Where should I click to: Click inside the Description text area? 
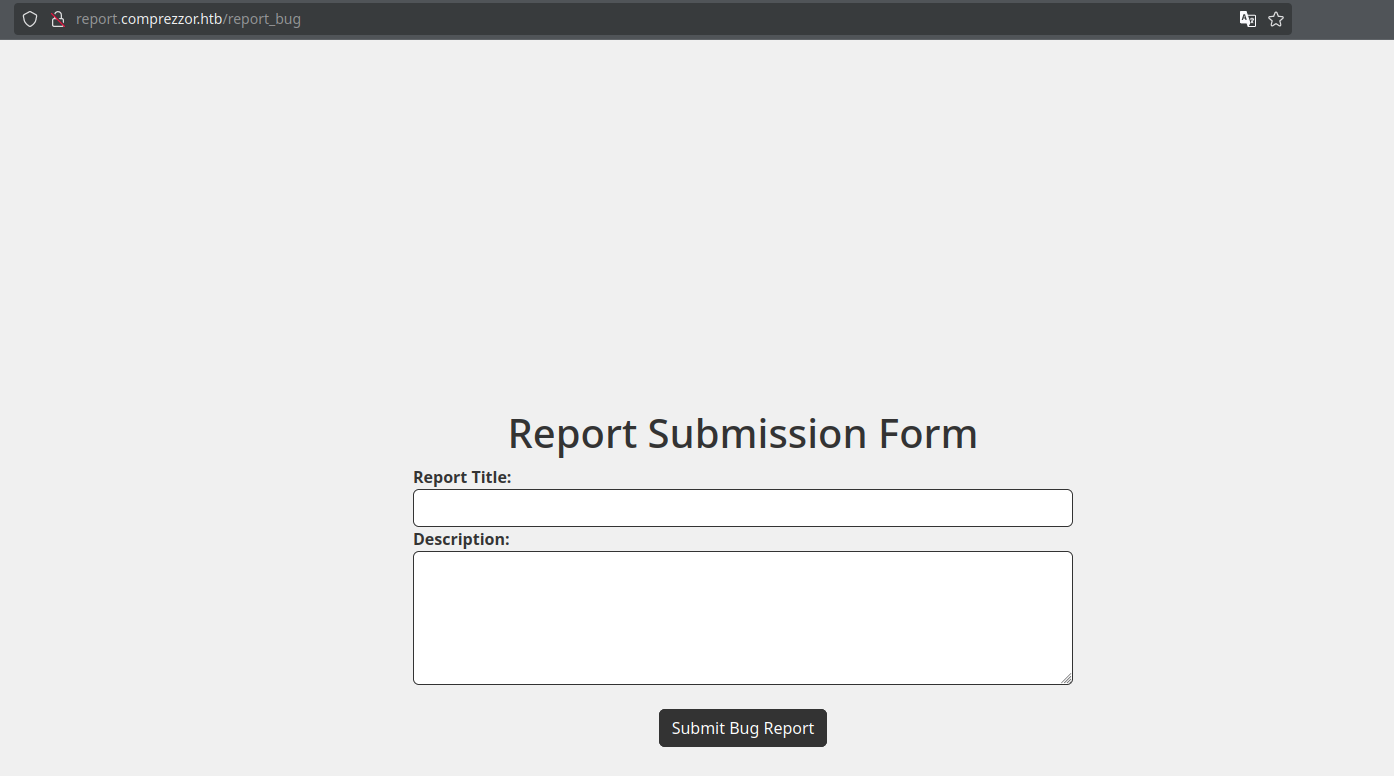pos(742,618)
